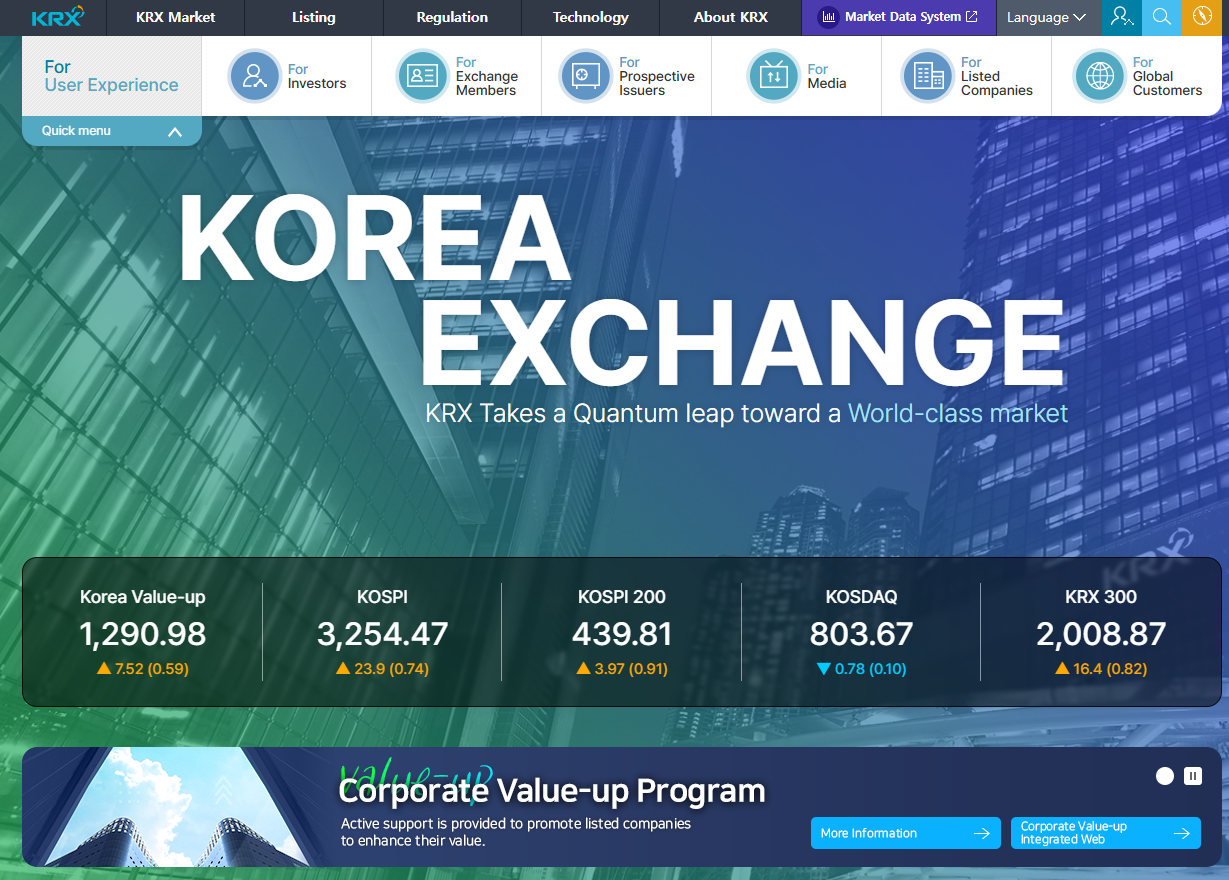Collapse the Quick menu chevron
This screenshot has width=1229, height=880.
[x=175, y=131]
